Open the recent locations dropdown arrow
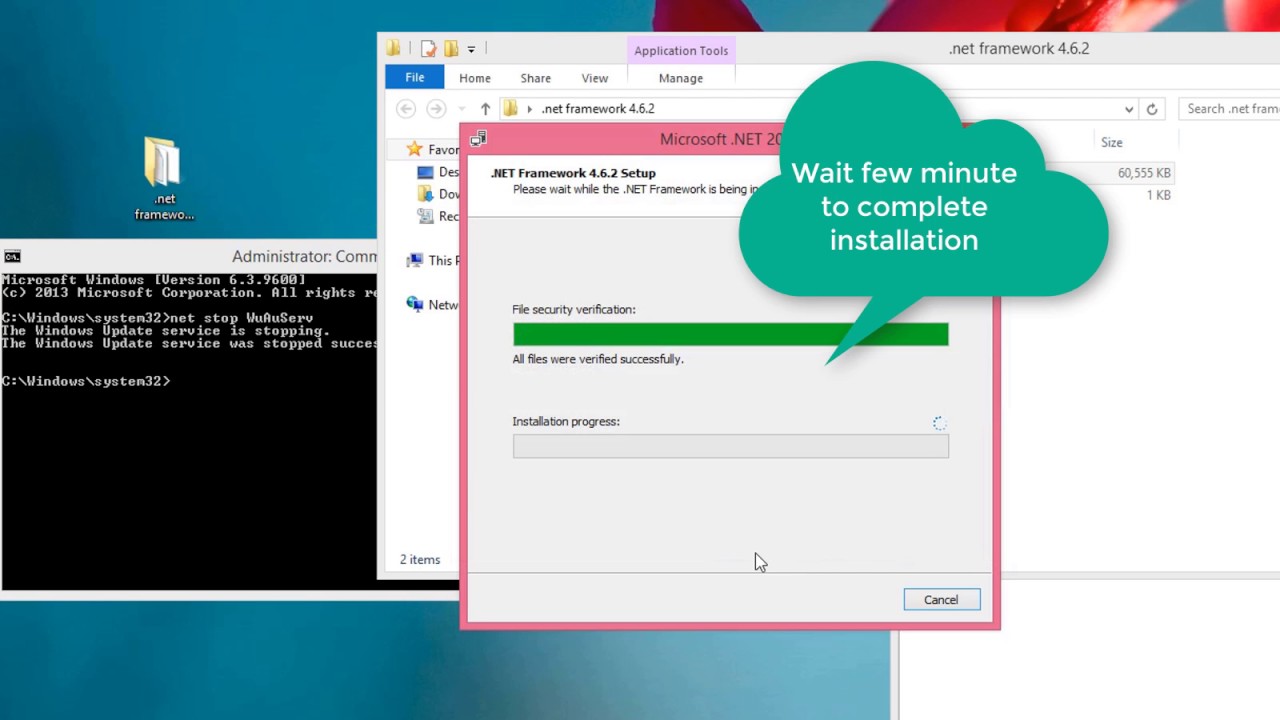The height and width of the screenshot is (720, 1280). pos(461,109)
